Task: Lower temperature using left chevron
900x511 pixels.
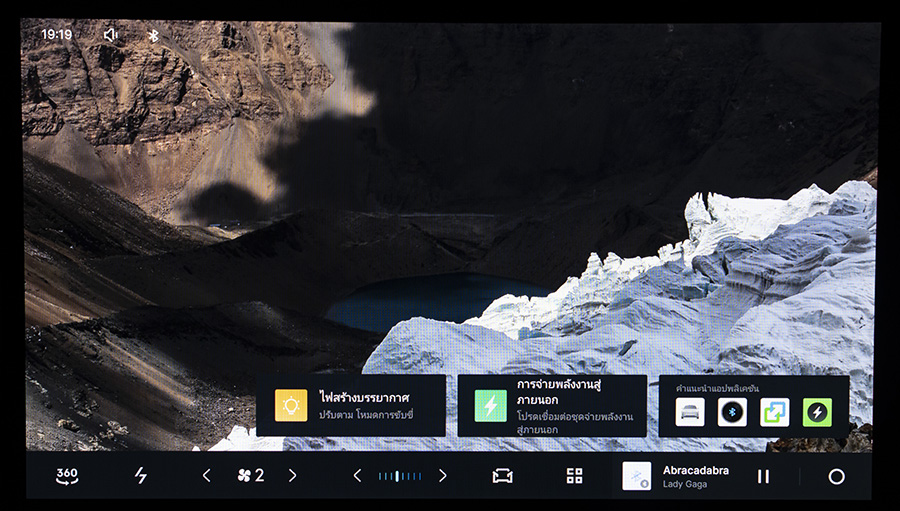Action: point(357,476)
